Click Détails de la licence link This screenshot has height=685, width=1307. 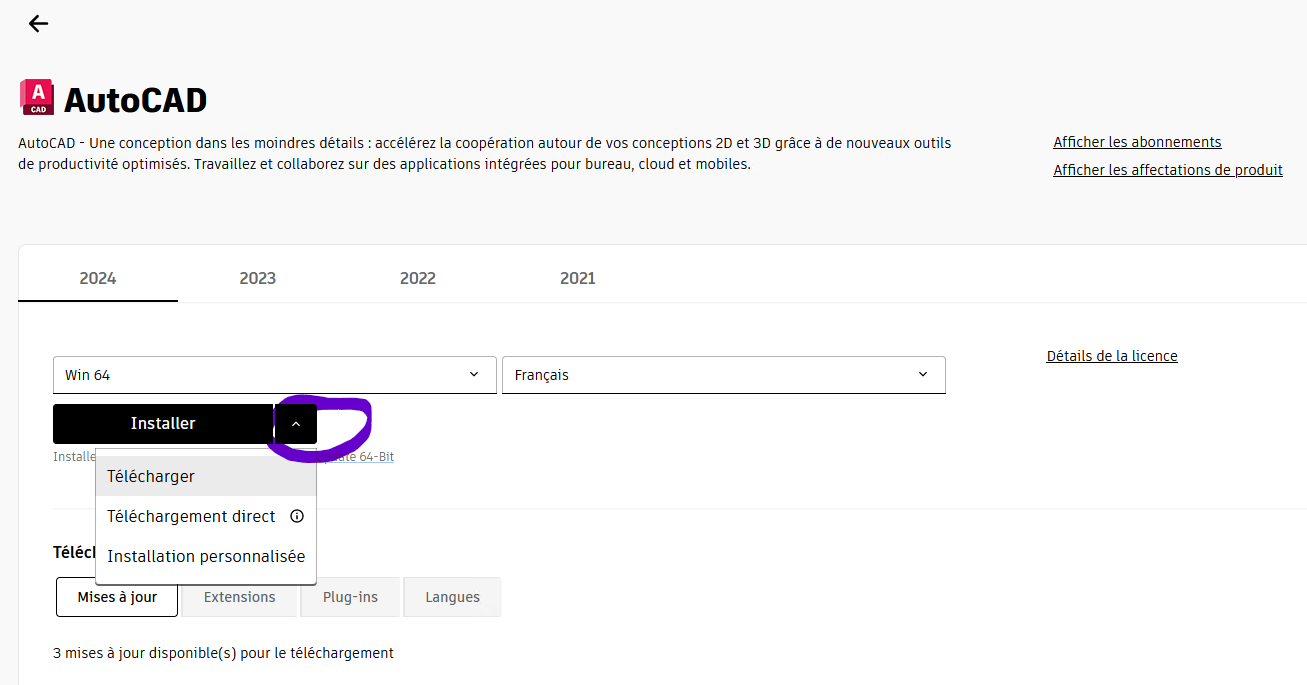click(1111, 356)
